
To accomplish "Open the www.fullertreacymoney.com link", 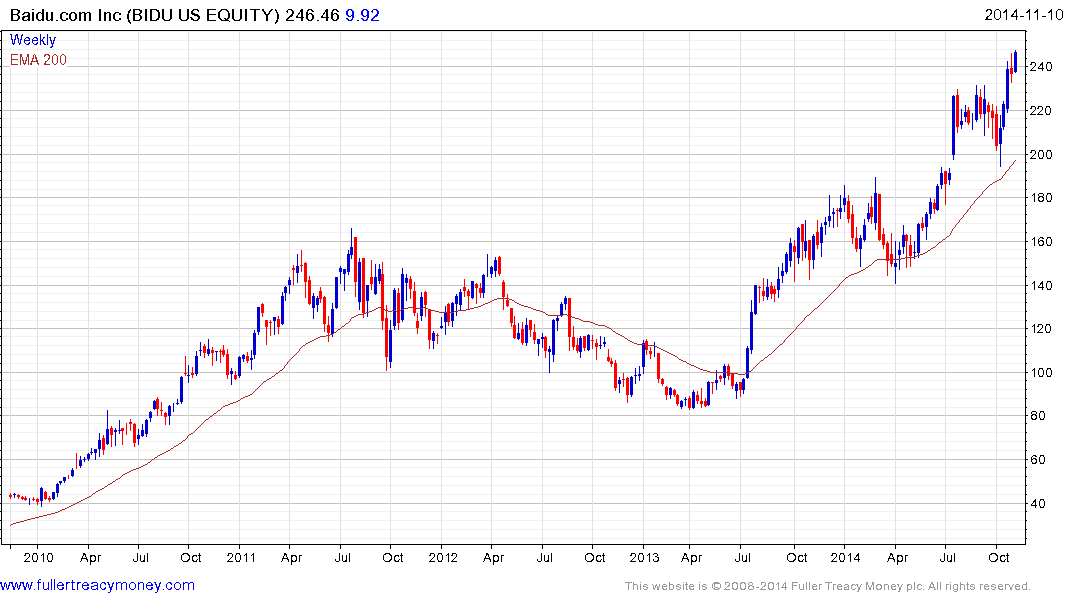I will click(97, 585).
